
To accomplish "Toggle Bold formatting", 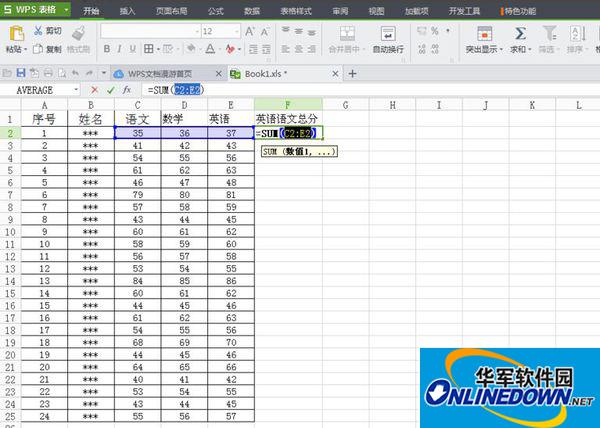I will [107, 49].
